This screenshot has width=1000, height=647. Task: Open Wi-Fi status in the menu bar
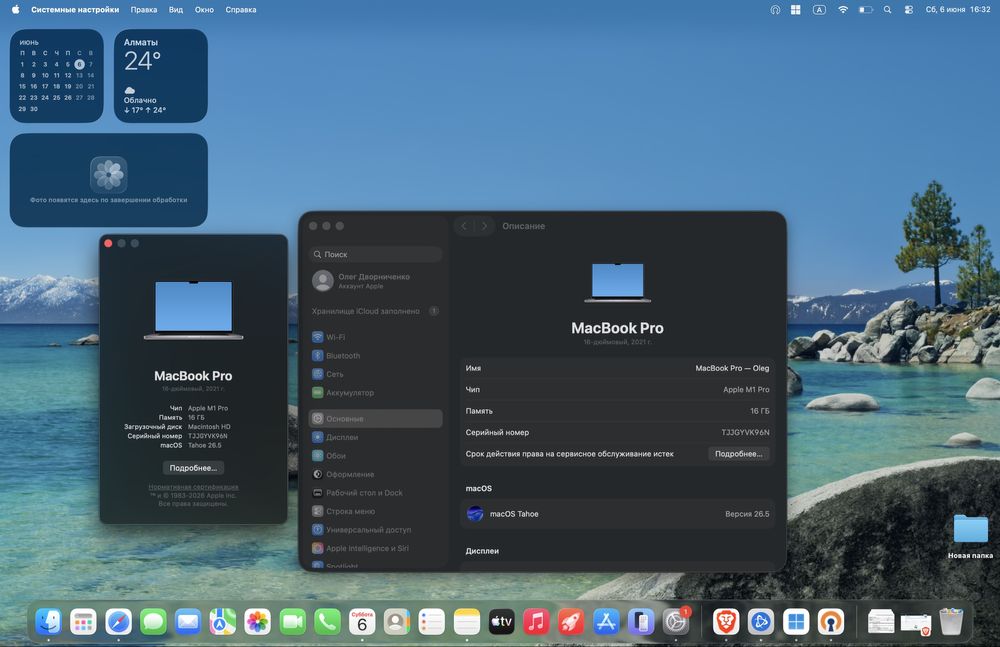(842, 10)
